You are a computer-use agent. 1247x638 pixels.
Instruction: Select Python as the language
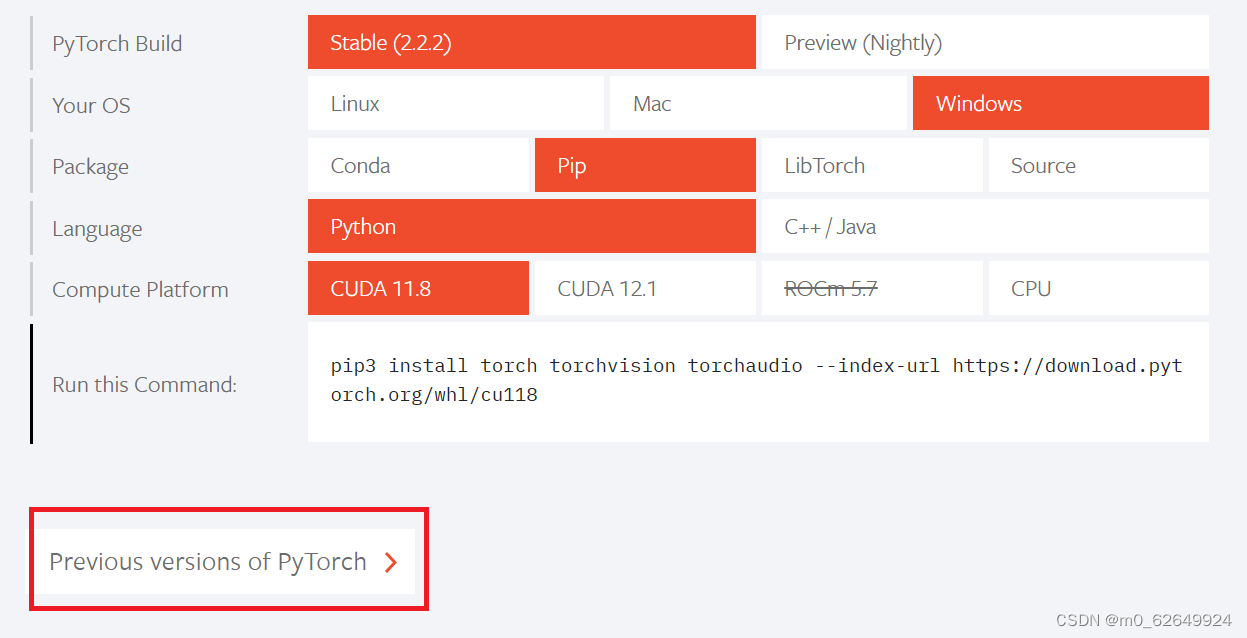(531, 226)
